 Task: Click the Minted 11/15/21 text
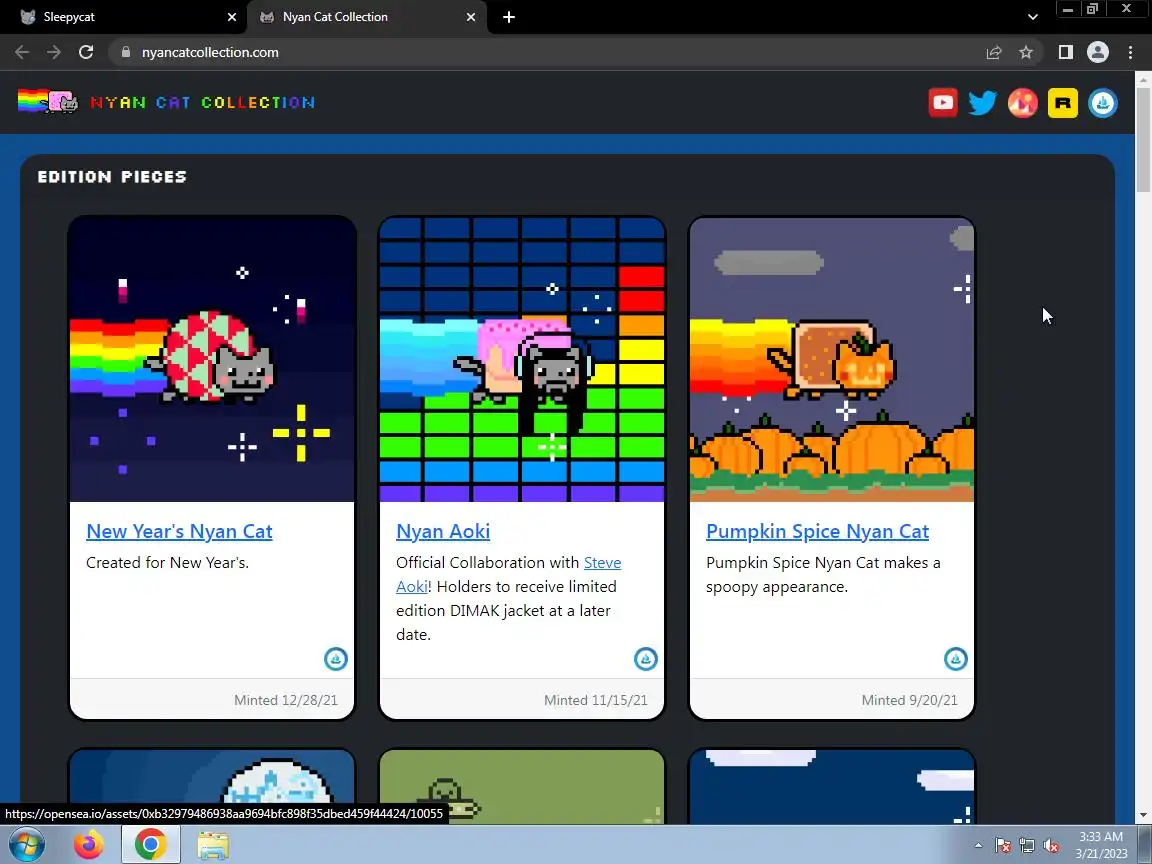[x=596, y=700]
